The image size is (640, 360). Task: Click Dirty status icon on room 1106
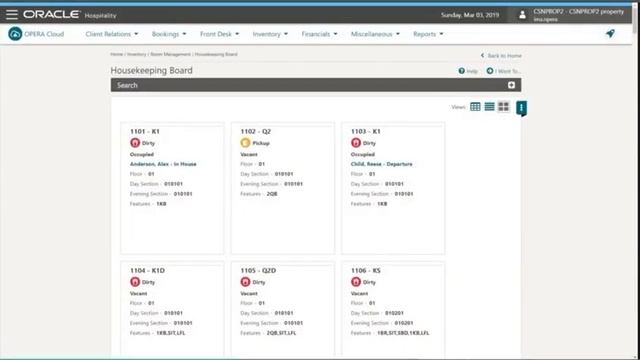coord(356,282)
